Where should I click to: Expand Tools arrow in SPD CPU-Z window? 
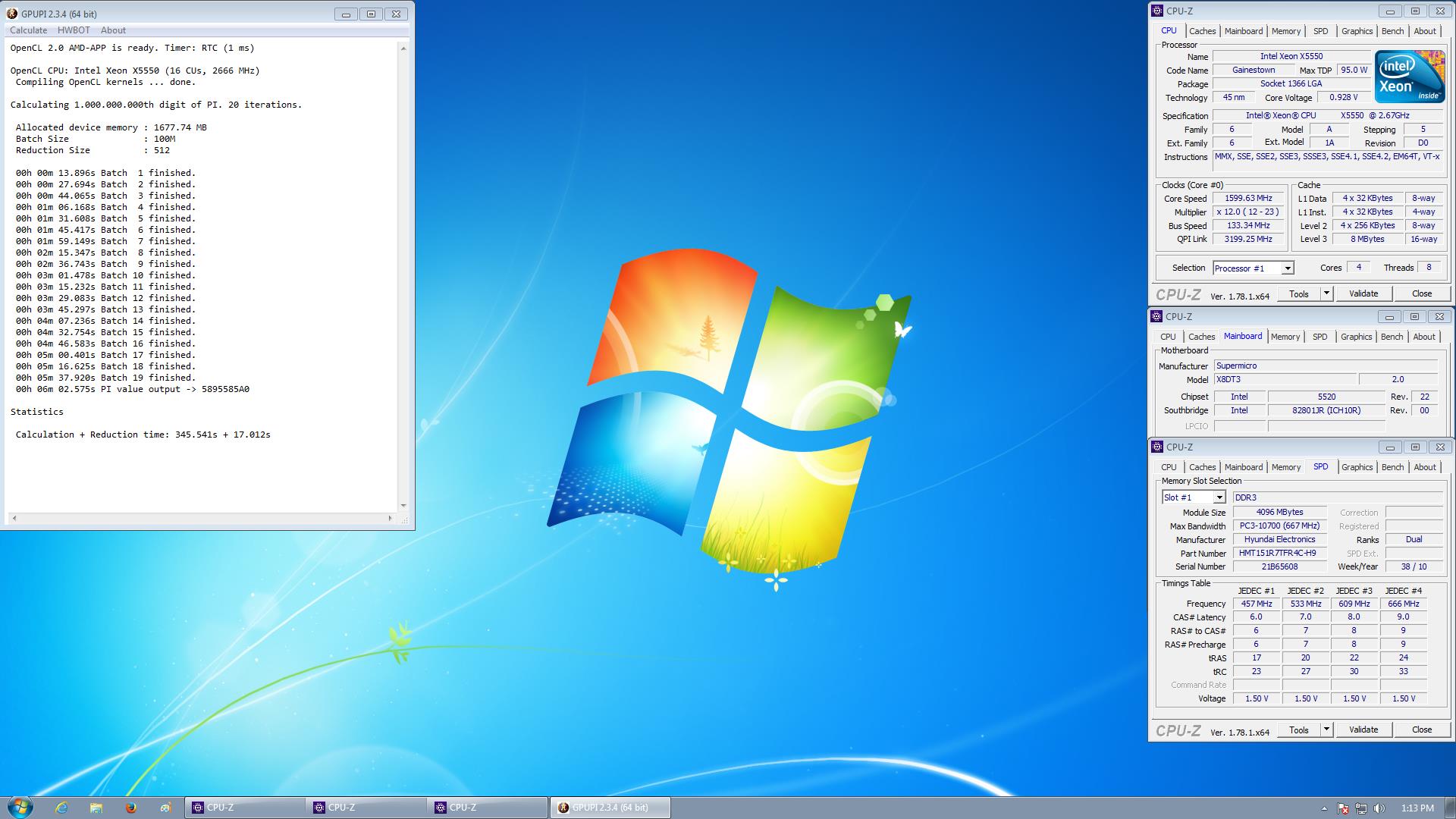1326,730
